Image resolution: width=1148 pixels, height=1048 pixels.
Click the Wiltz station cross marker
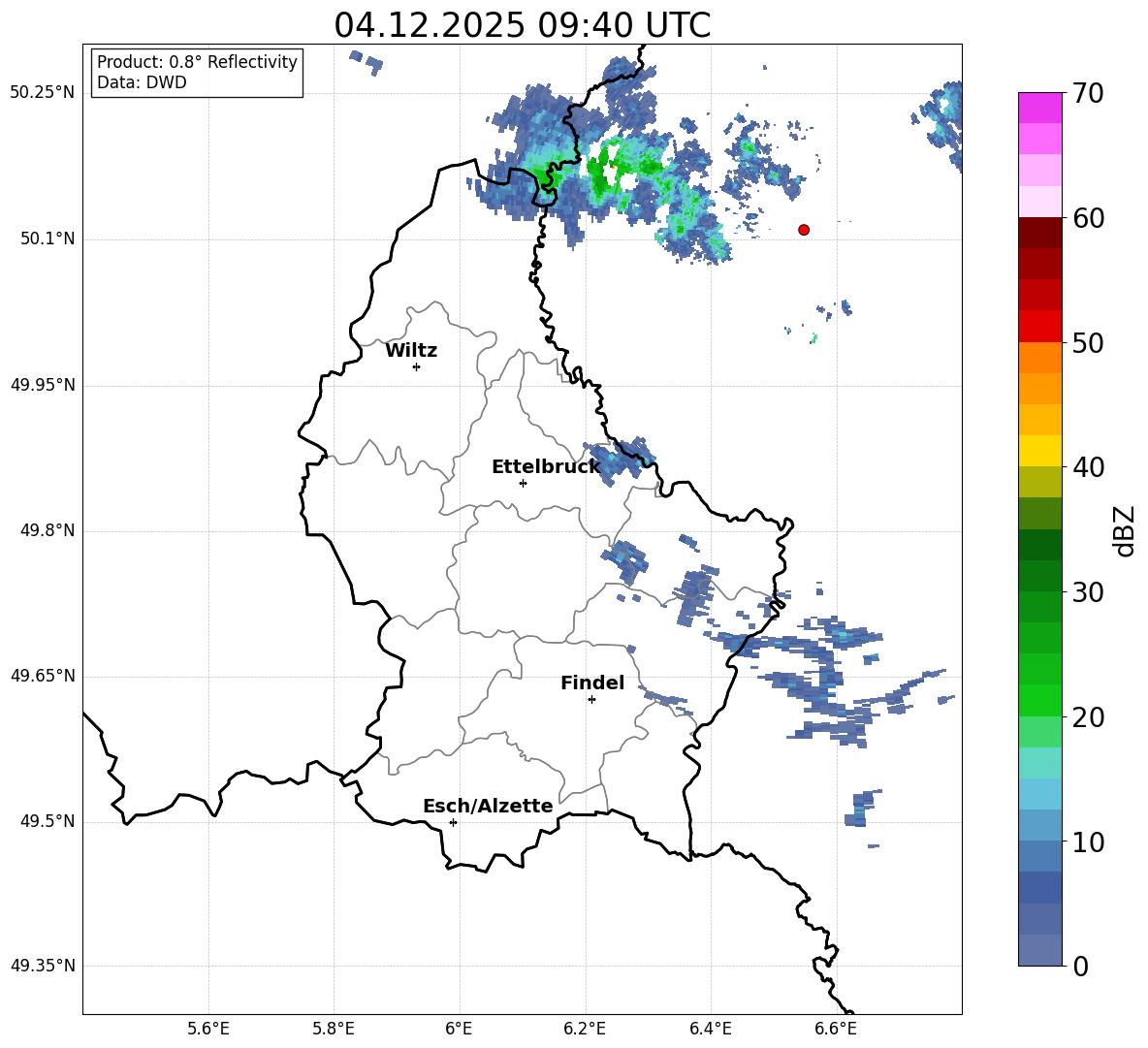click(x=417, y=366)
